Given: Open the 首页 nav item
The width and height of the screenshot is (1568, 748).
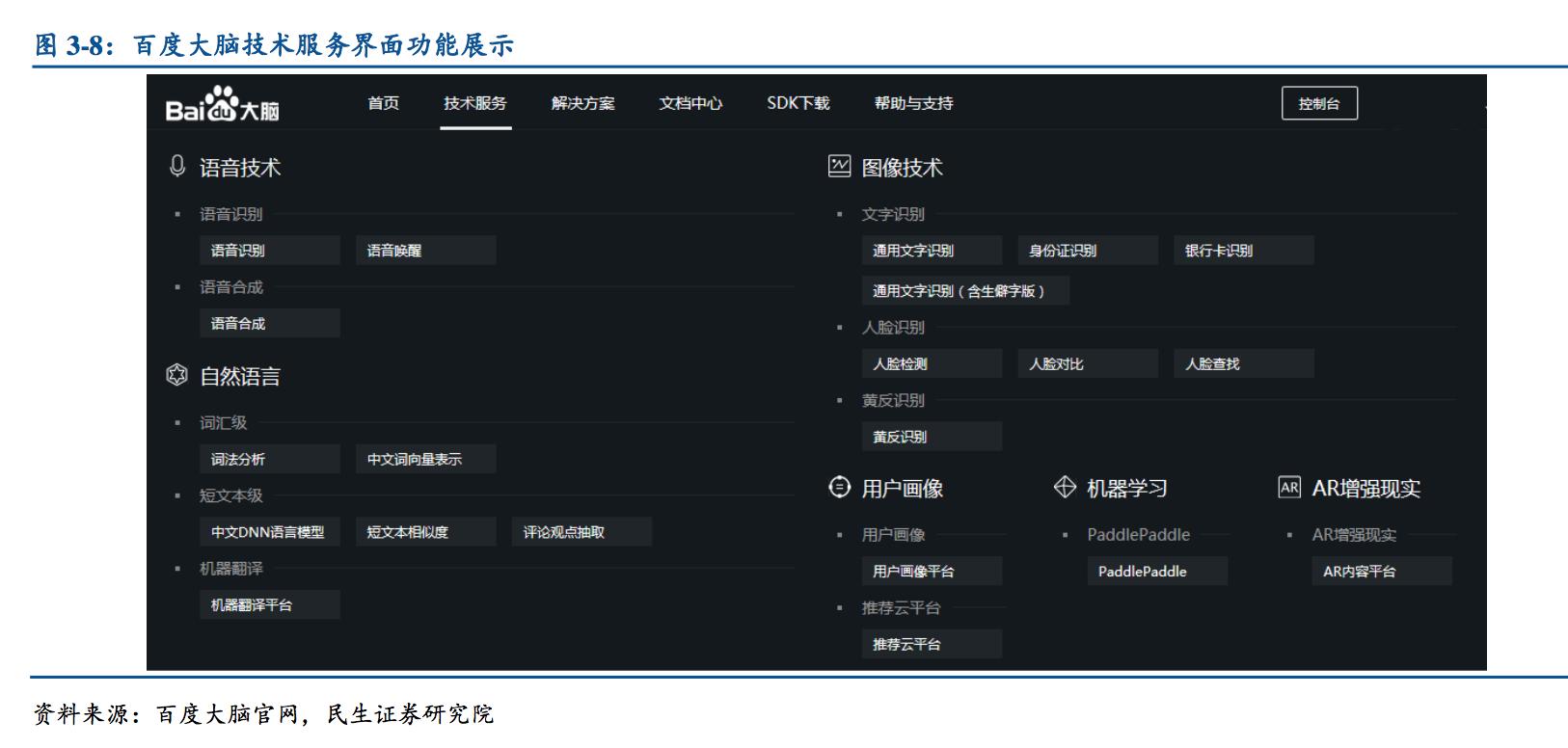Looking at the screenshot, I should (384, 103).
